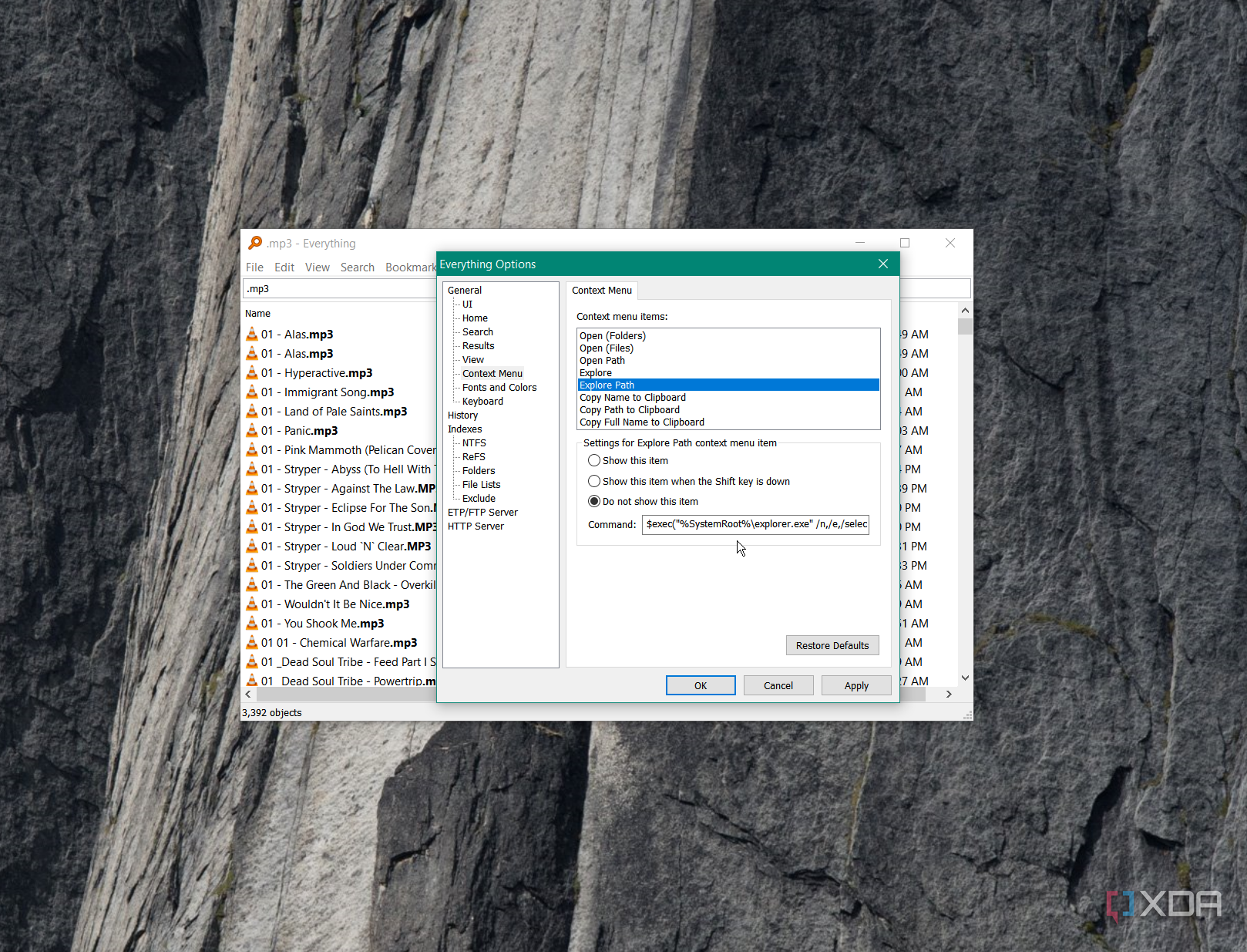Click the vertical scrollbar down arrow in results

965,678
